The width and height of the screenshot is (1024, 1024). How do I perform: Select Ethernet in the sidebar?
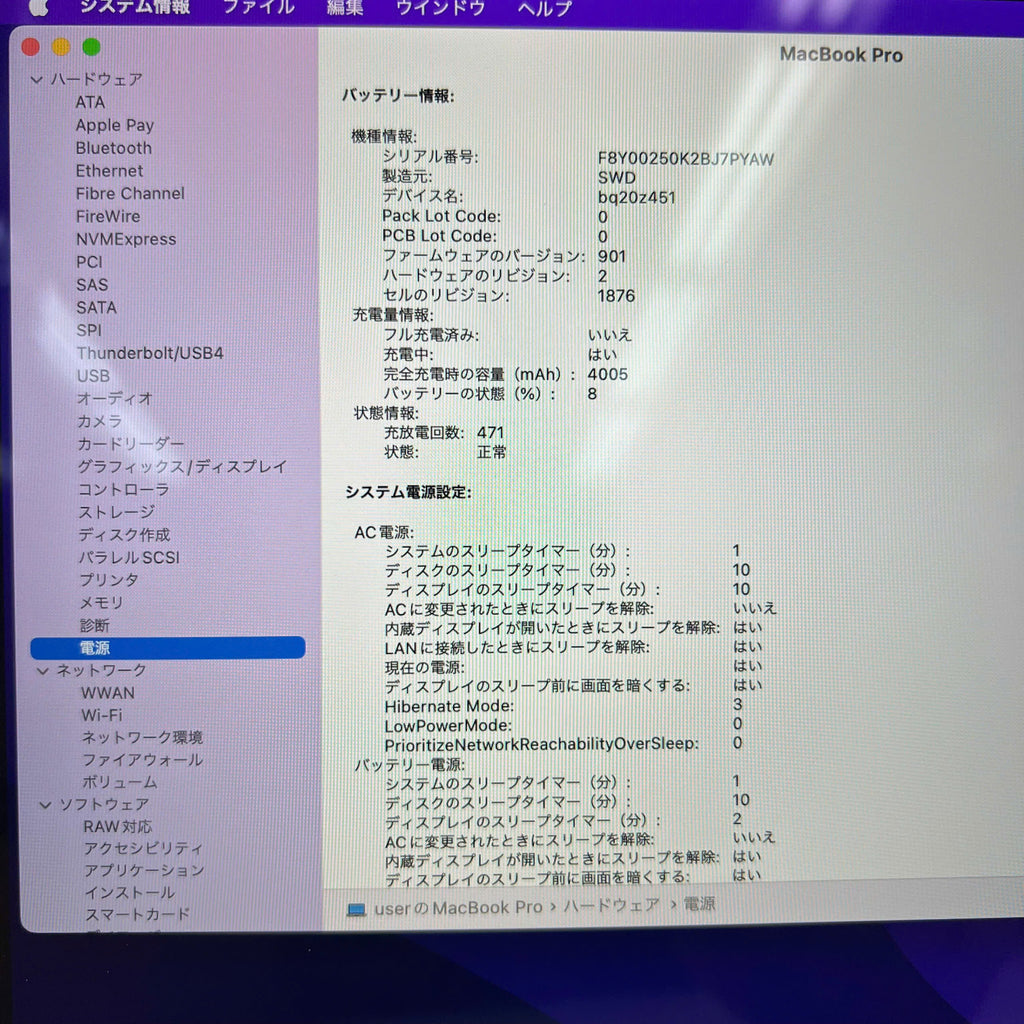(x=109, y=171)
